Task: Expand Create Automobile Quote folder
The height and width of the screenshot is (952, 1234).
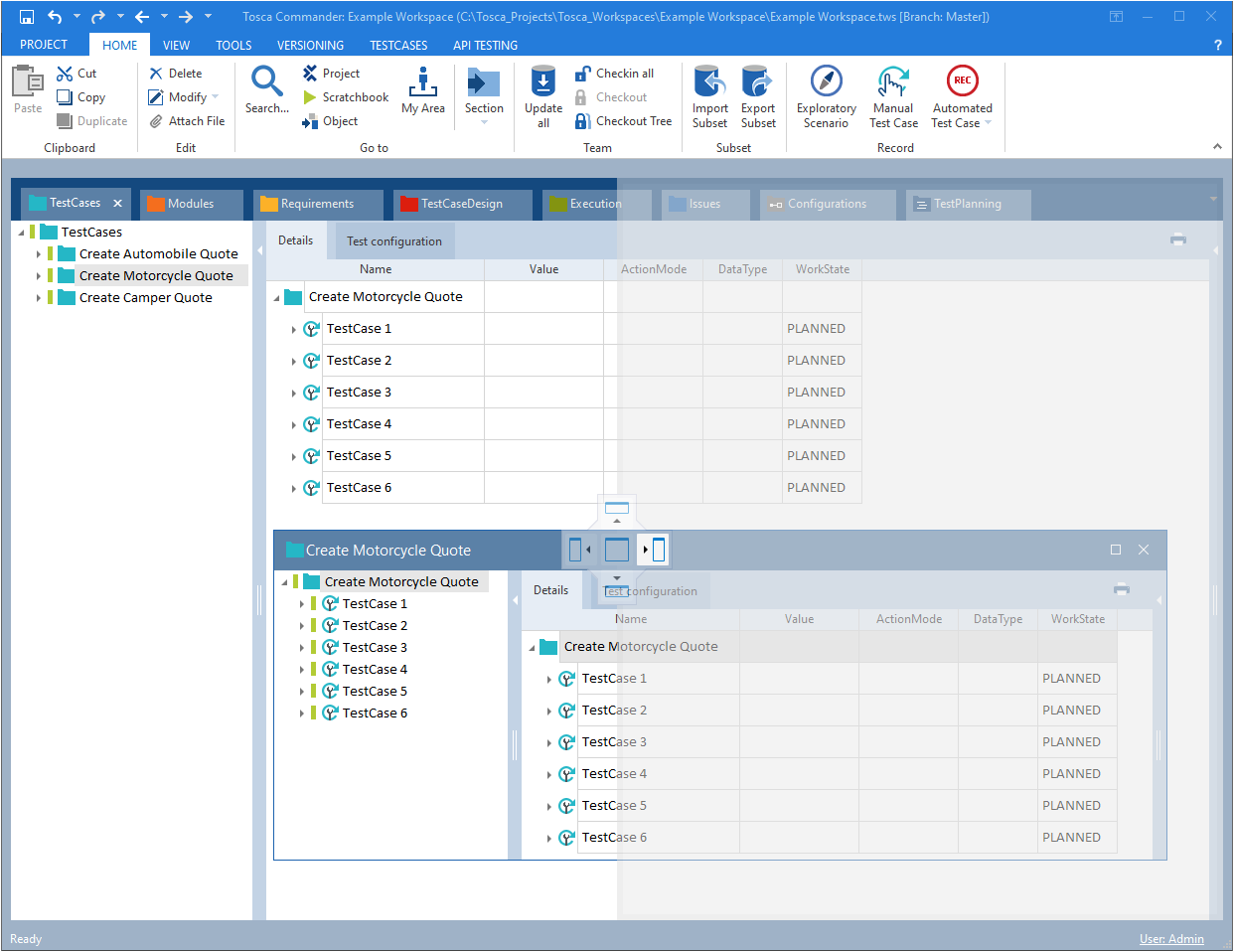Action: coord(39,254)
